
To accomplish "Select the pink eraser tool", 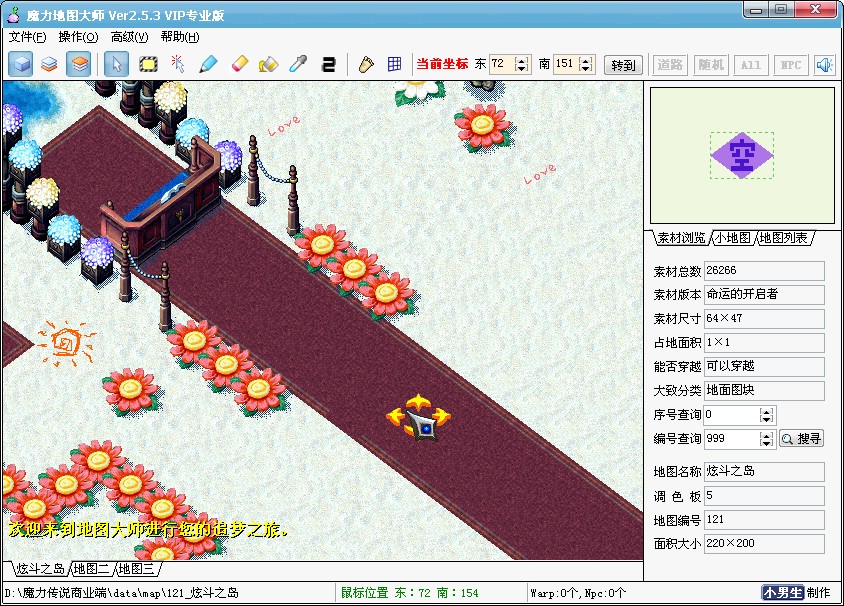I will [x=238, y=65].
